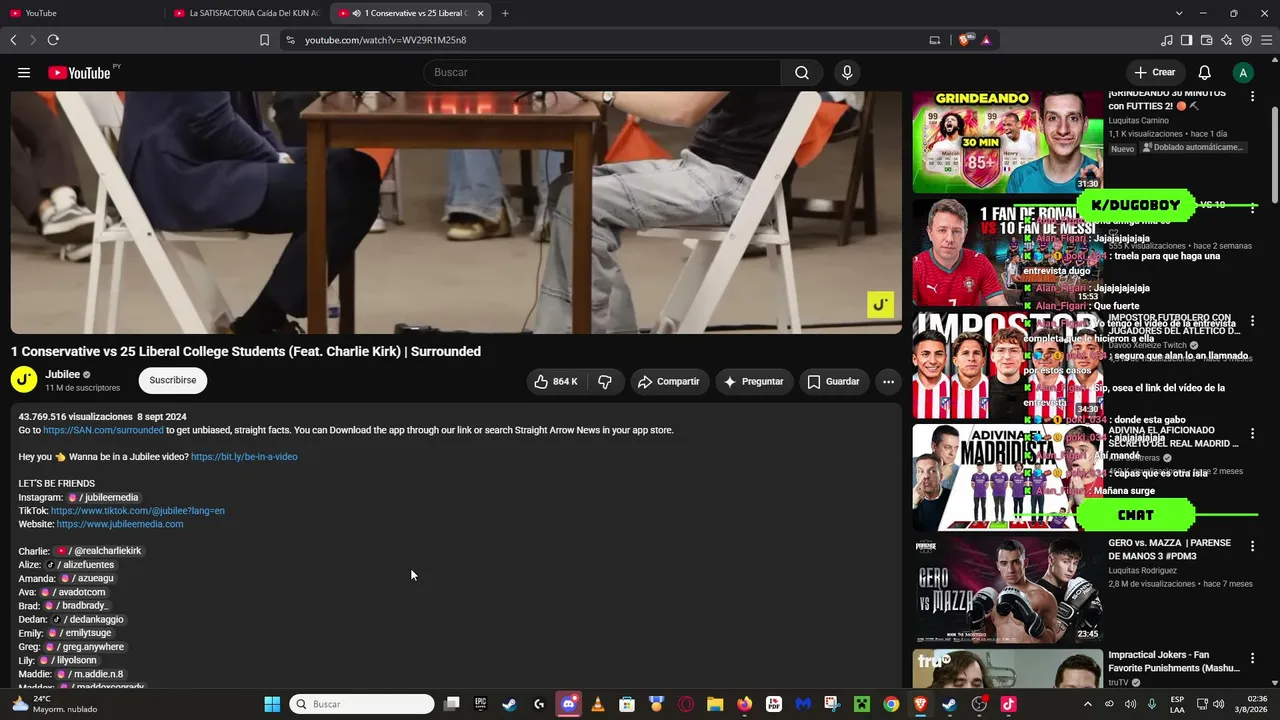Open the Windows Start menu
The width and height of the screenshot is (1280, 720).
(x=272, y=704)
